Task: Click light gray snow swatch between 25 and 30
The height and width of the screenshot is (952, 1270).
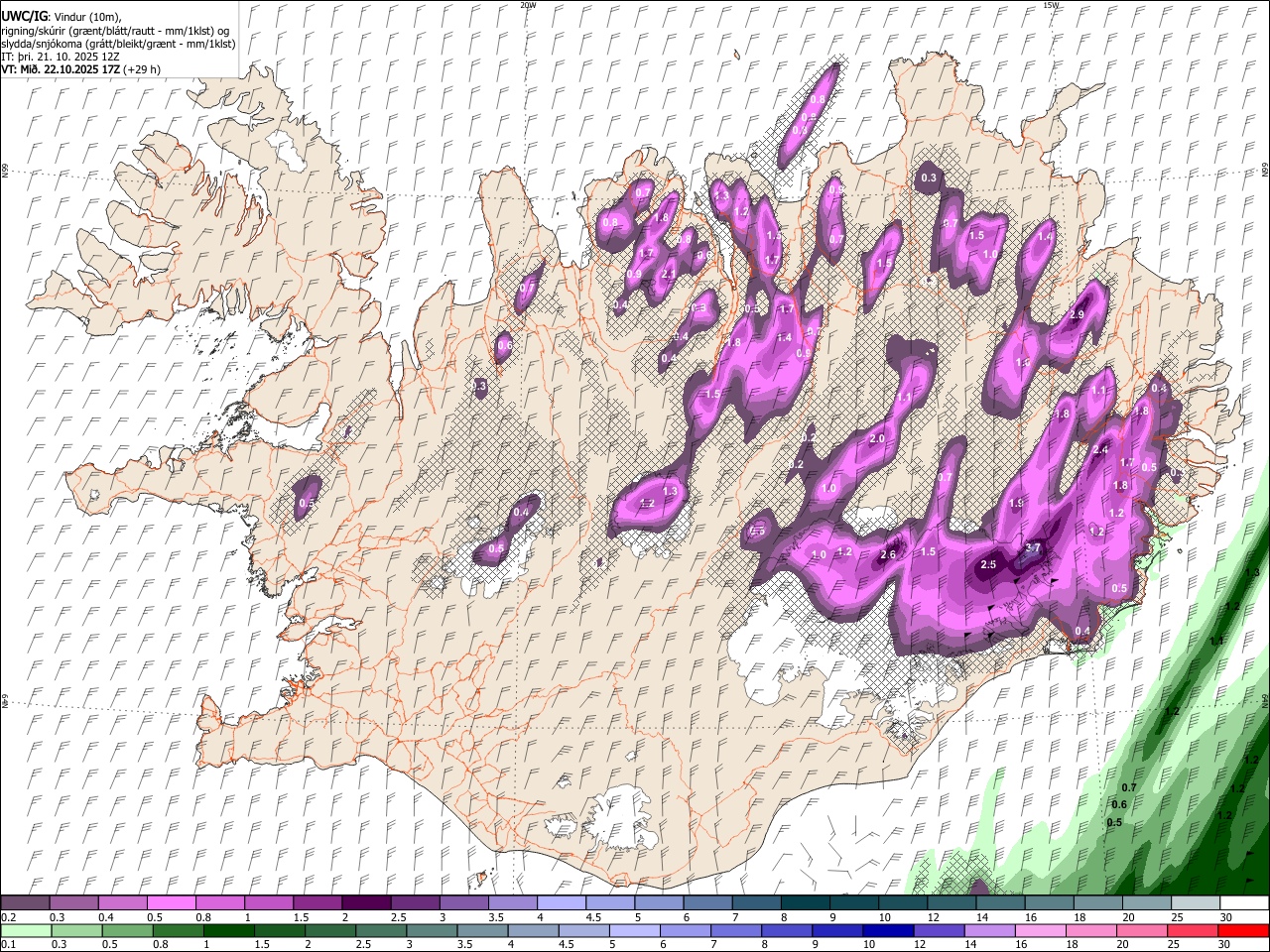Action: (1196, 902)
